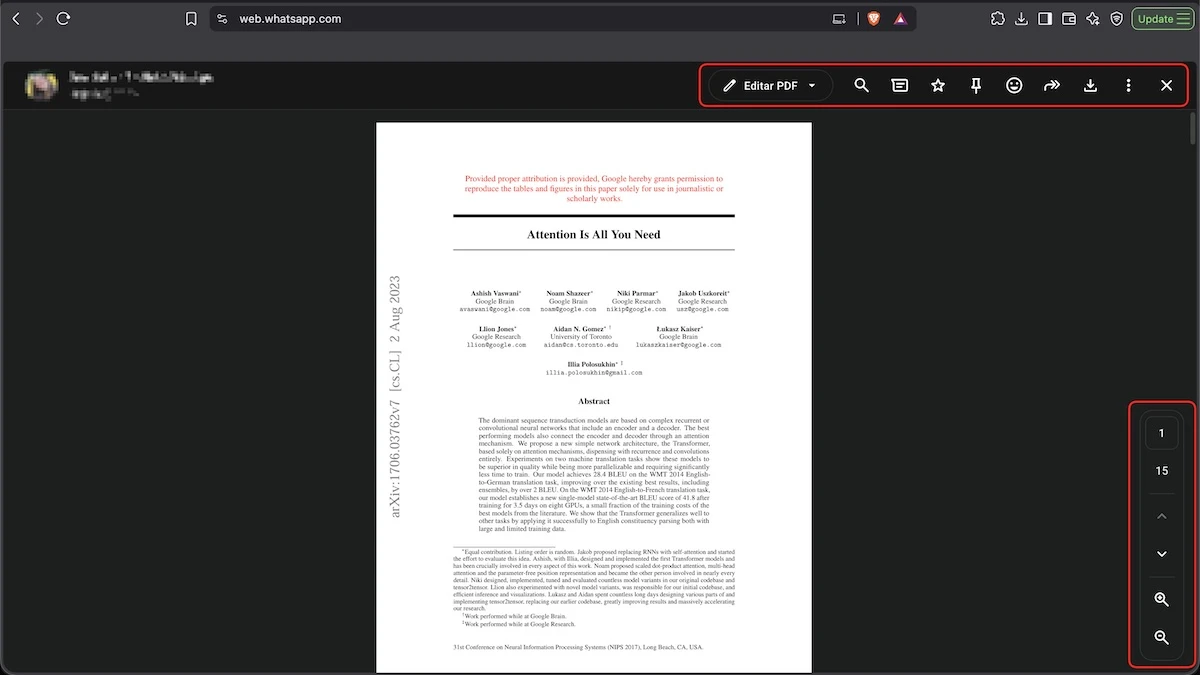Click the green Update button

1156,19
